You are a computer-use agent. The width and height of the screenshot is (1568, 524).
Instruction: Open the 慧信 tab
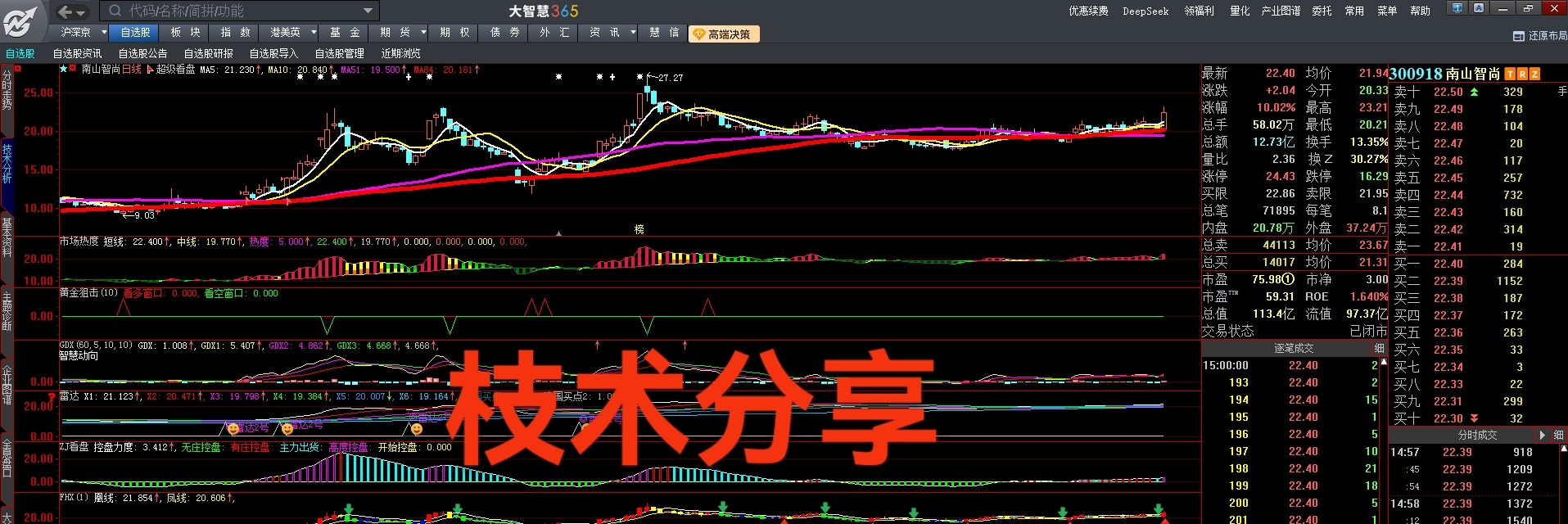(x=664, y=33)
